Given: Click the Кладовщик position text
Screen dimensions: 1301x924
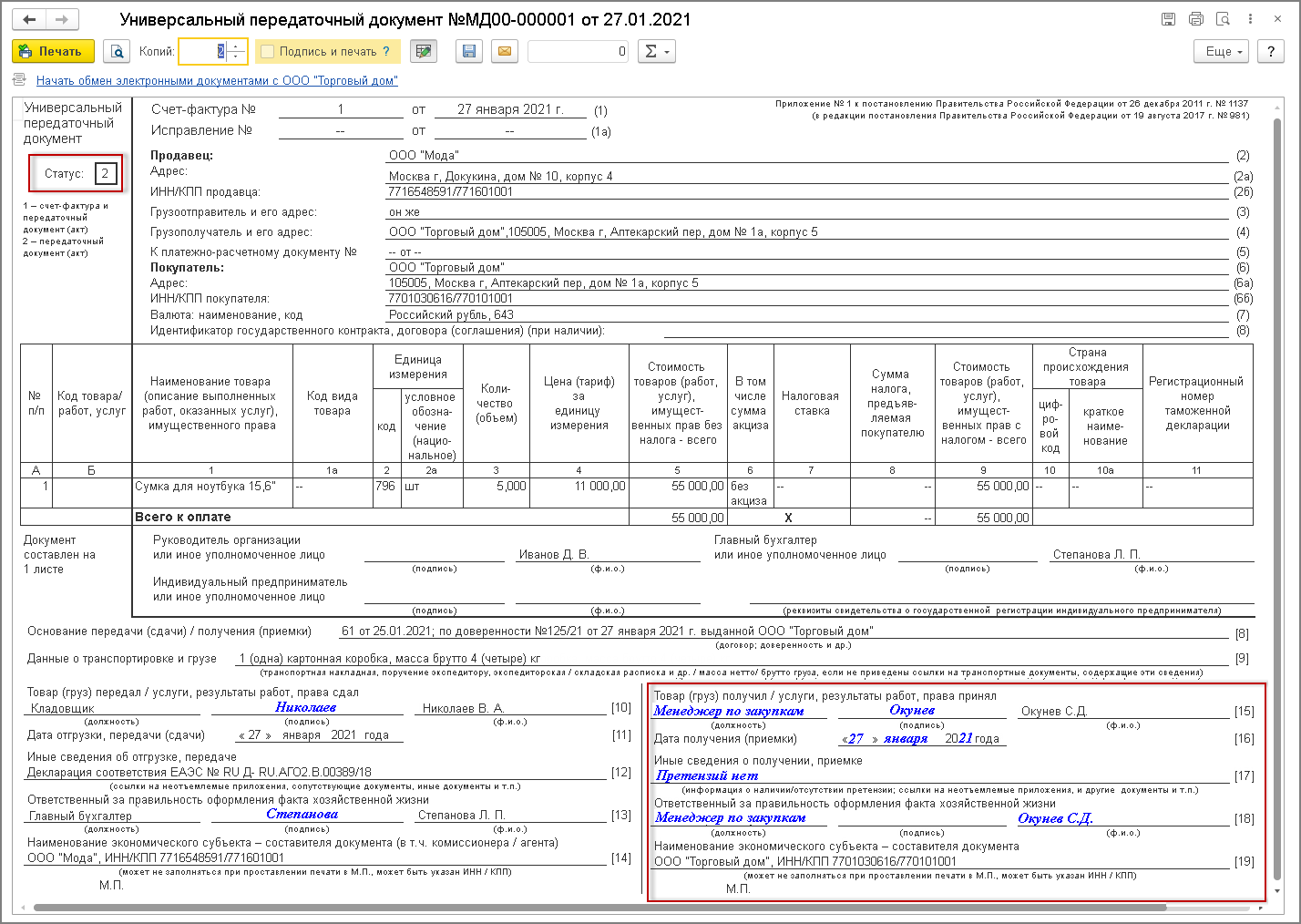Looking at the screenshot, I should pyautogui.click(x=63, y=709).
